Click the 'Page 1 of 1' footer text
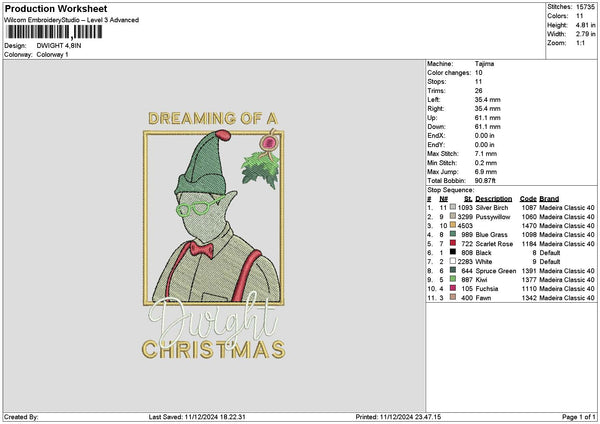Viewport: 600px width, 424px height. (579, 417)
